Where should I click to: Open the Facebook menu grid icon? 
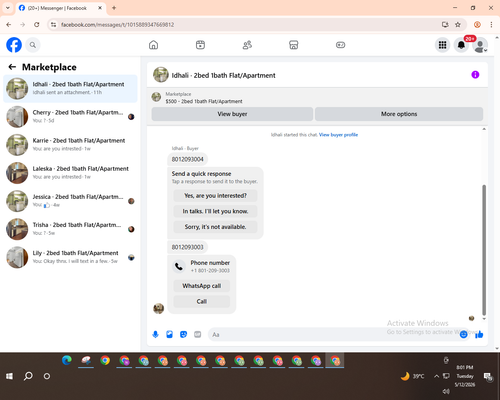pos(442,45)
